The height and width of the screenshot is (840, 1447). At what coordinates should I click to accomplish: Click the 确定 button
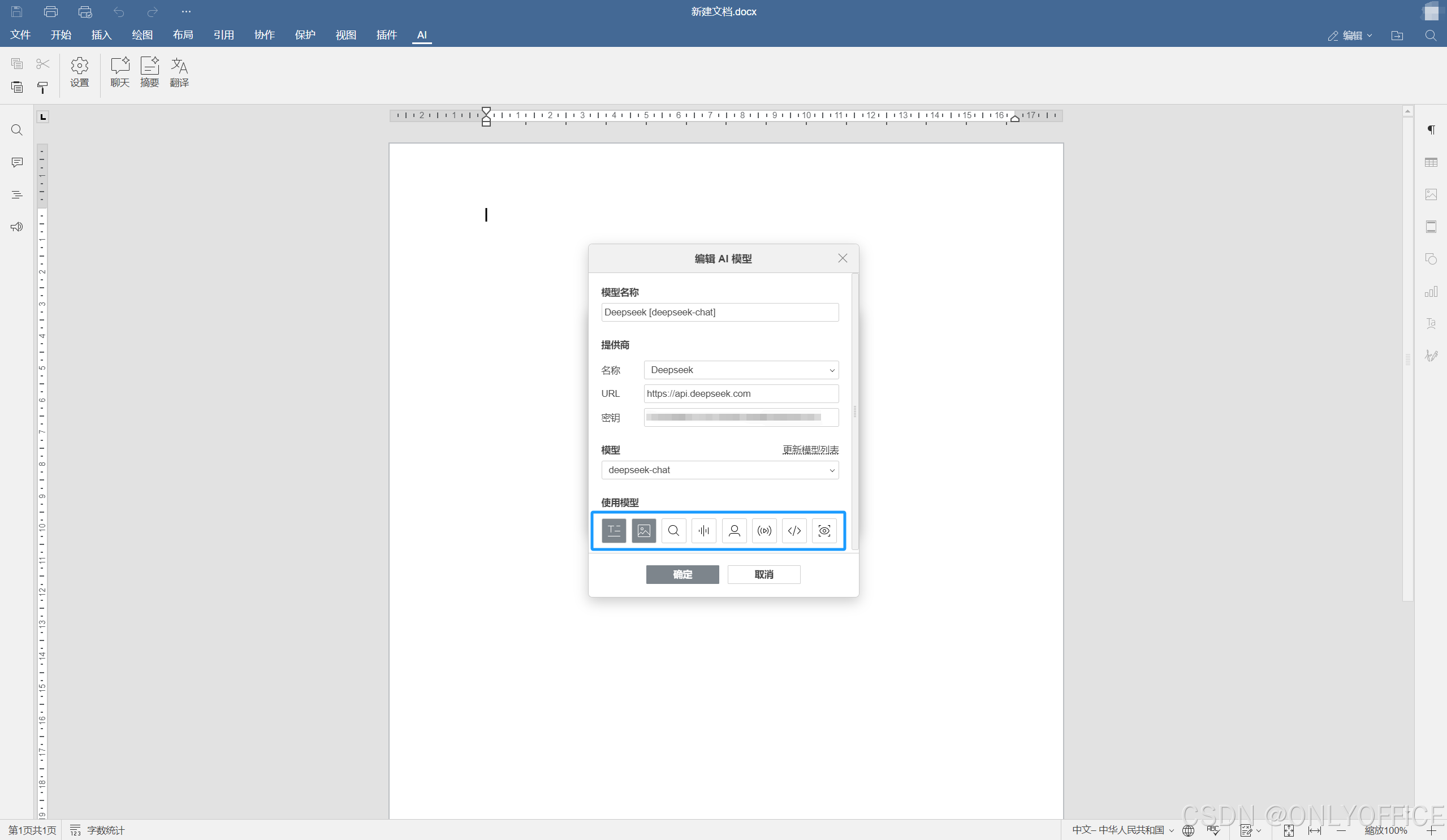coord(682,574)
